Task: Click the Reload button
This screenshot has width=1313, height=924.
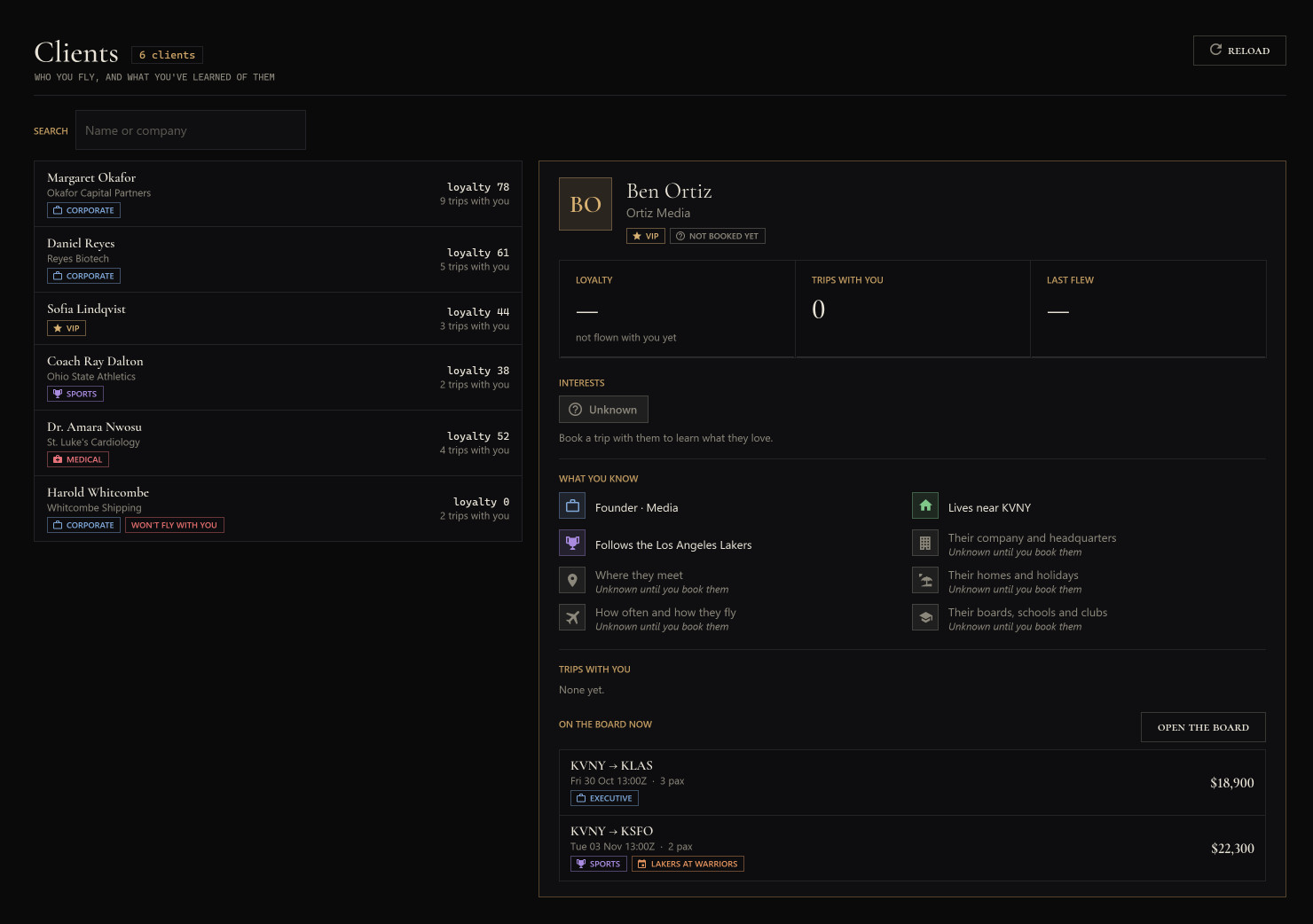Action: [1239, 51]
